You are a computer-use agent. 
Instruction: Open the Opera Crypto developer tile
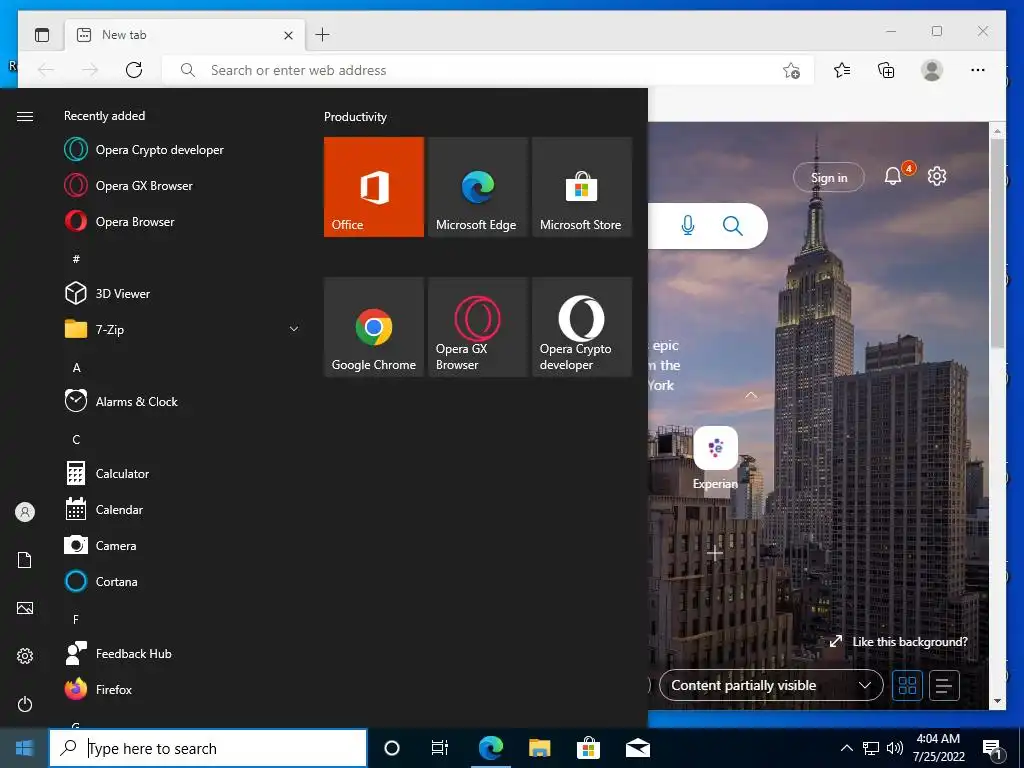pyautogui.click(x=582, y=327)
